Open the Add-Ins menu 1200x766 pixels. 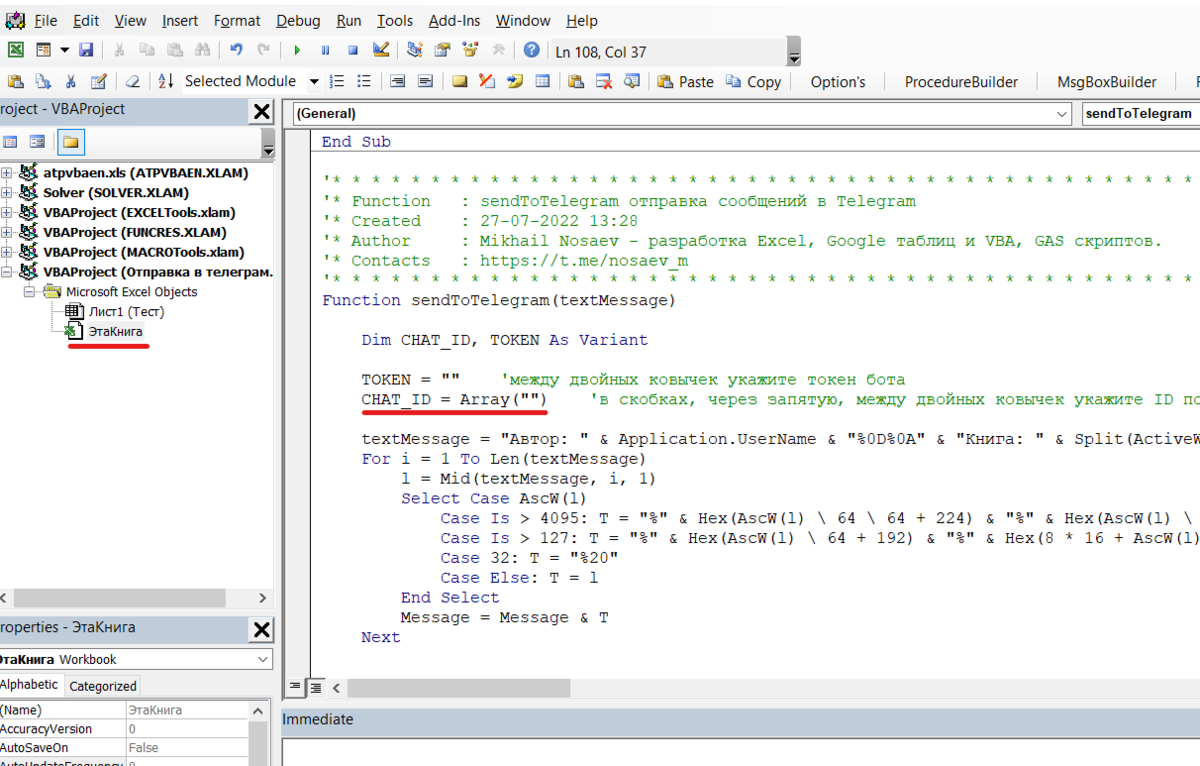tap(455, 20)
